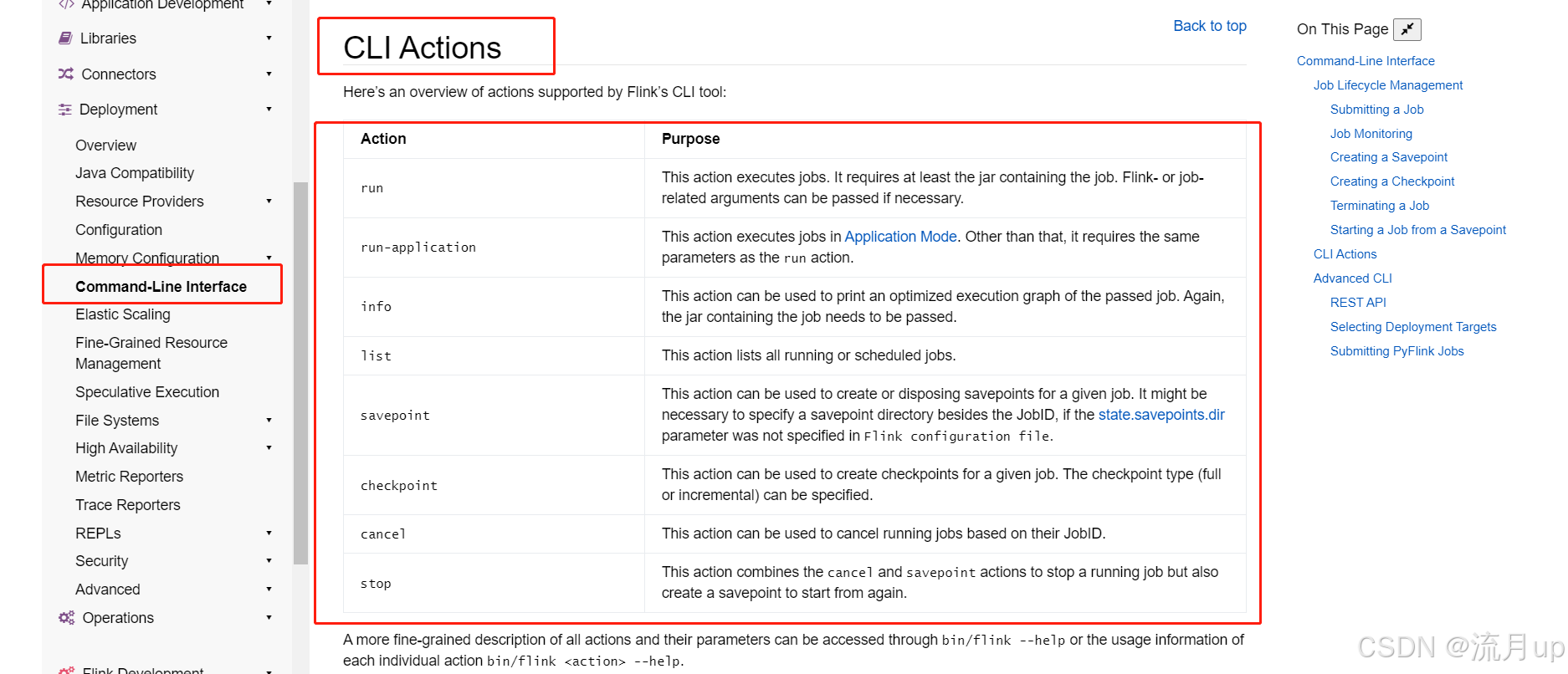Expand Operations menu arrow
1568x674 pixels.
click(269, 618)
